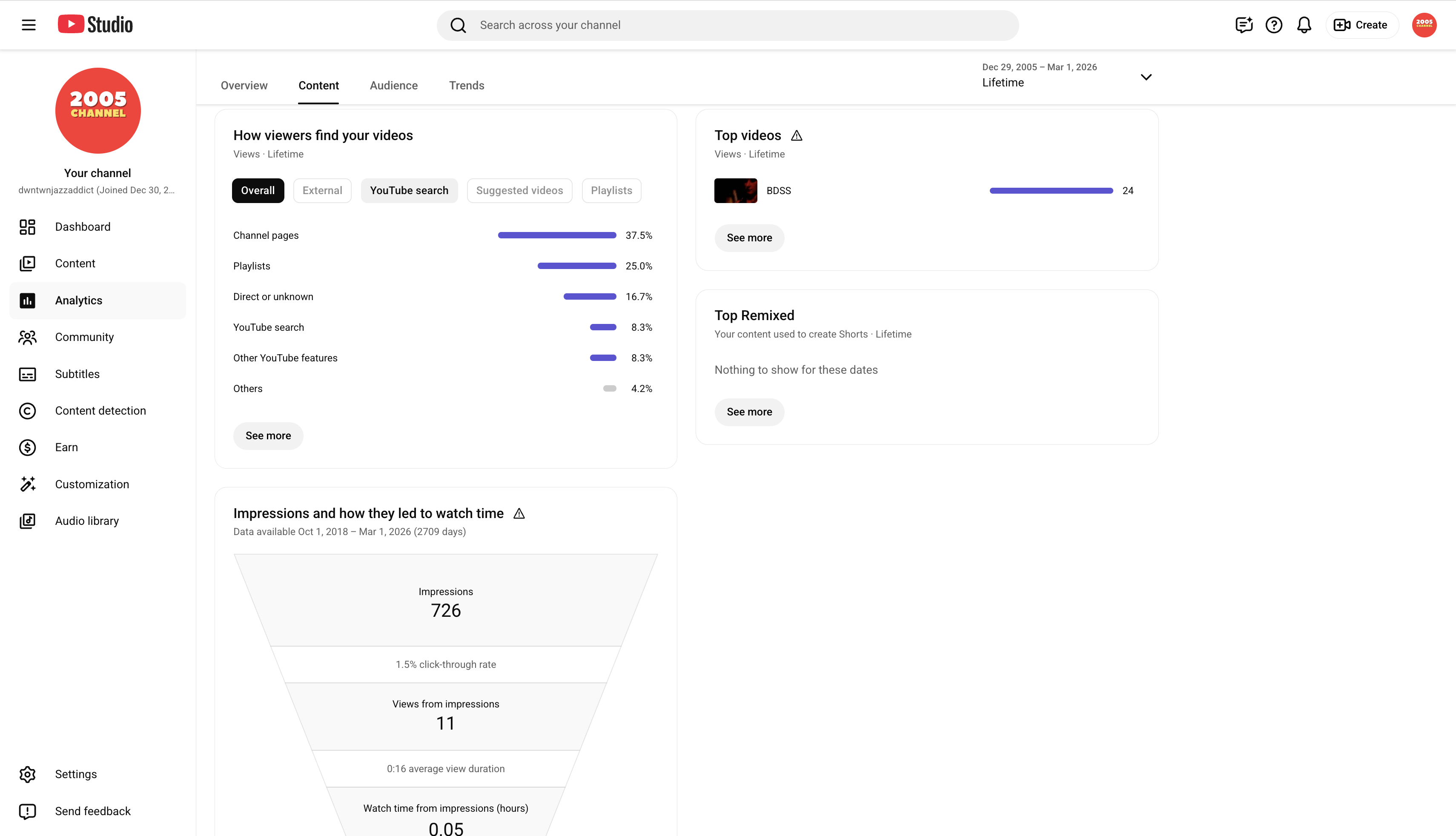Image resolution: width=1456 pixels, height=836 pixels.
Task: Open Dashboard in the sidebar
Action: 97,227
